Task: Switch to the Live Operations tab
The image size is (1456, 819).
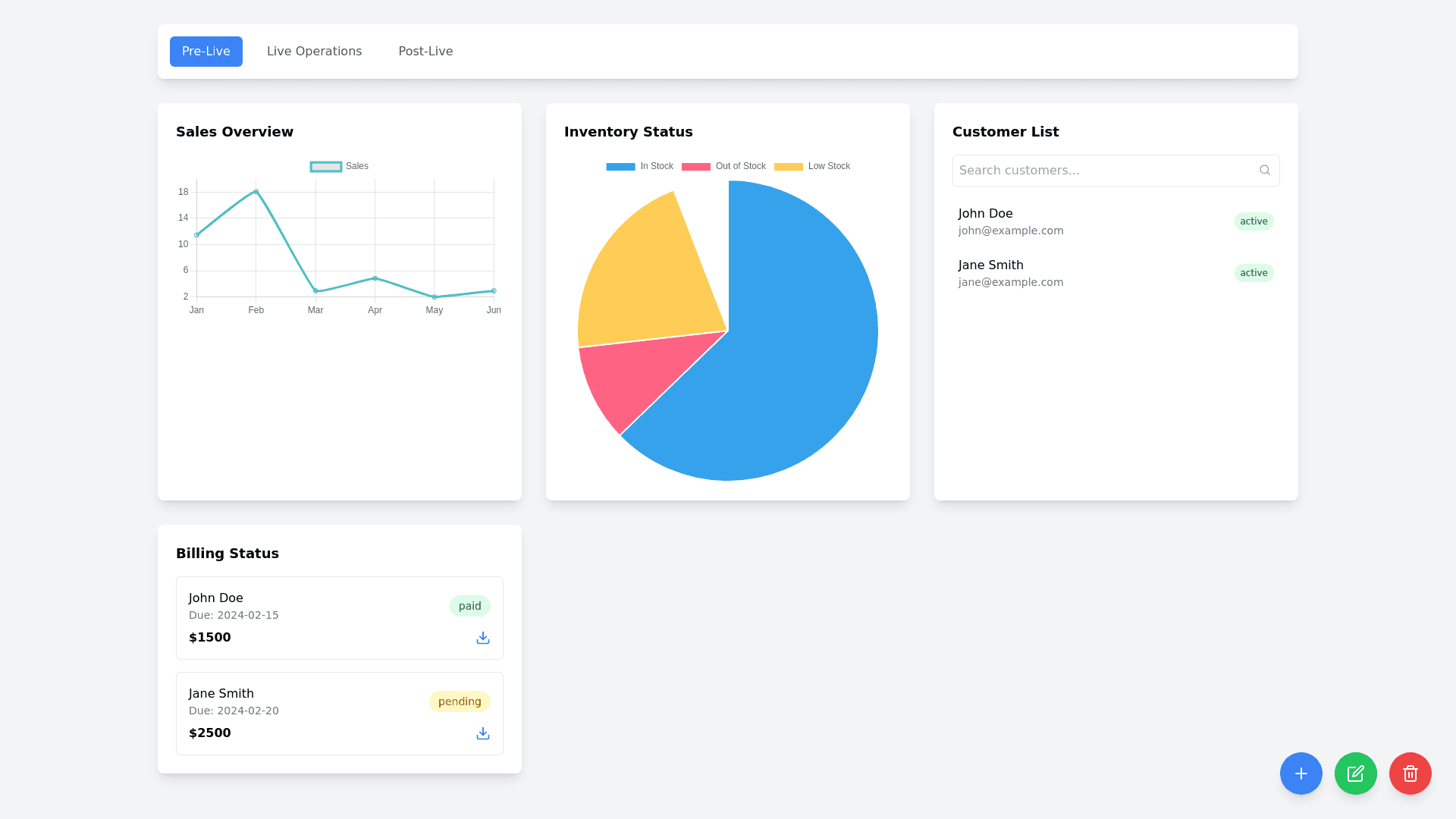Action: tap(314, 51)
